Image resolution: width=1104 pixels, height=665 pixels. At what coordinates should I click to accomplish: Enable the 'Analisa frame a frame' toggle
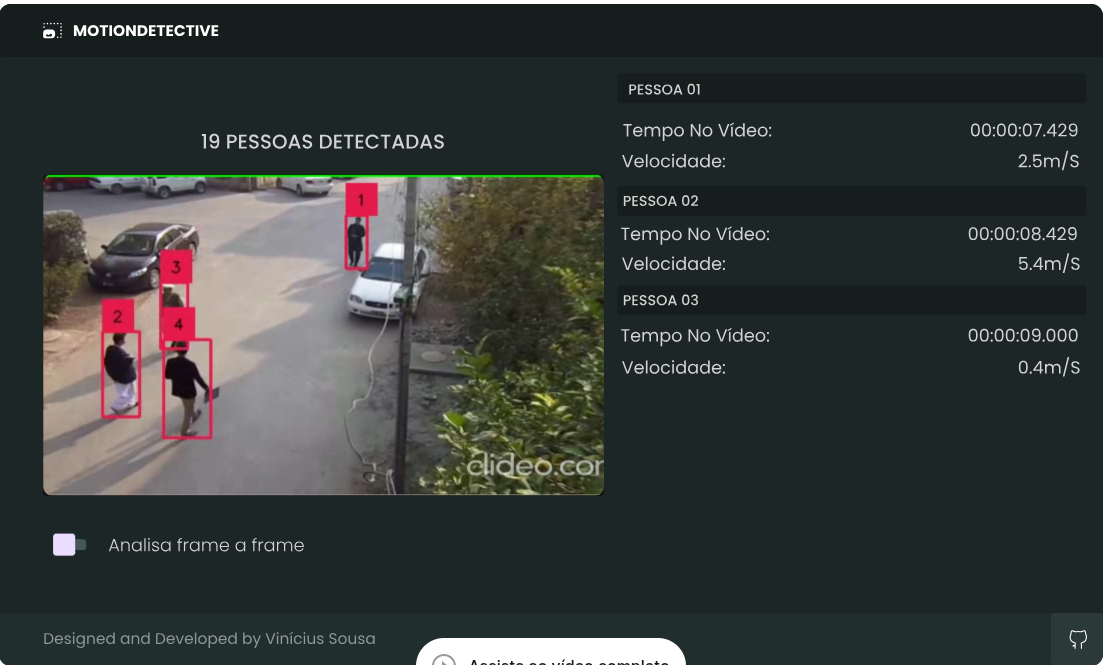pyautogui.click(x=69, y=545)
